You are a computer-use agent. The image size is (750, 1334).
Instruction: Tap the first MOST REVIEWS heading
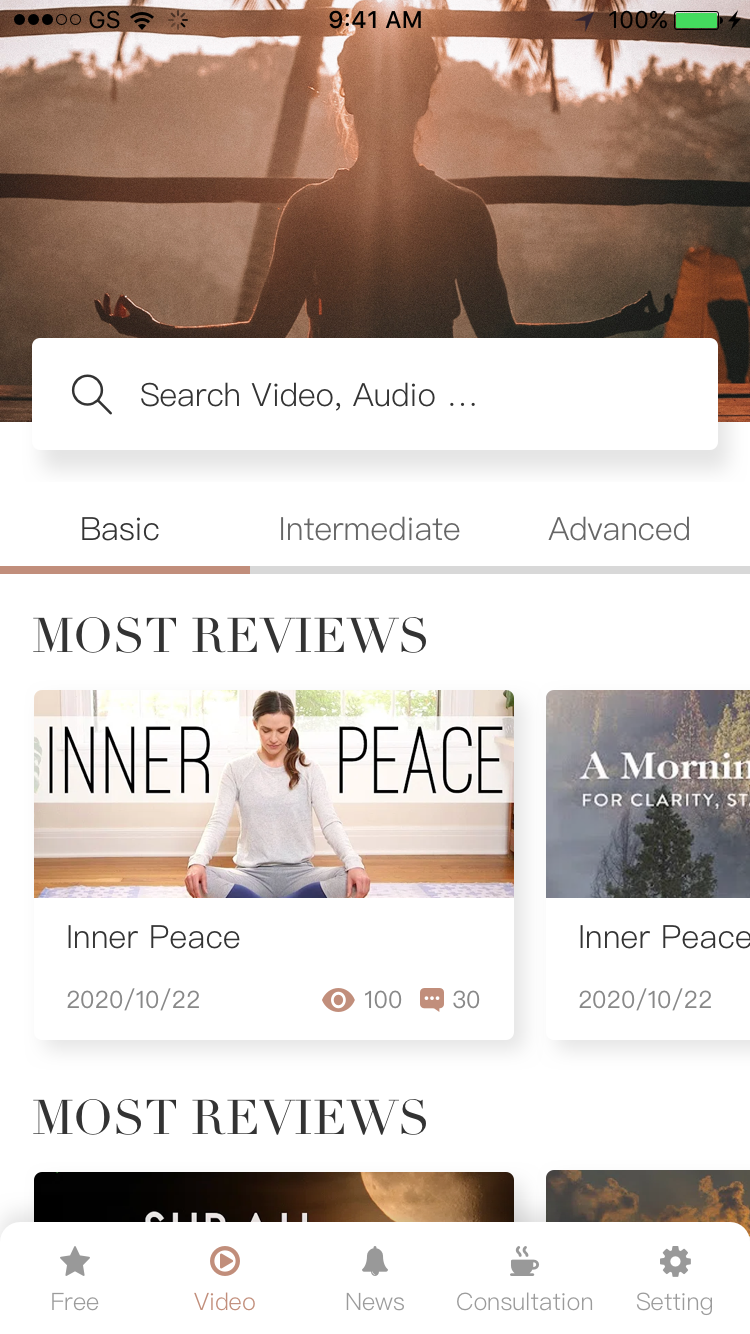point(230,636)
